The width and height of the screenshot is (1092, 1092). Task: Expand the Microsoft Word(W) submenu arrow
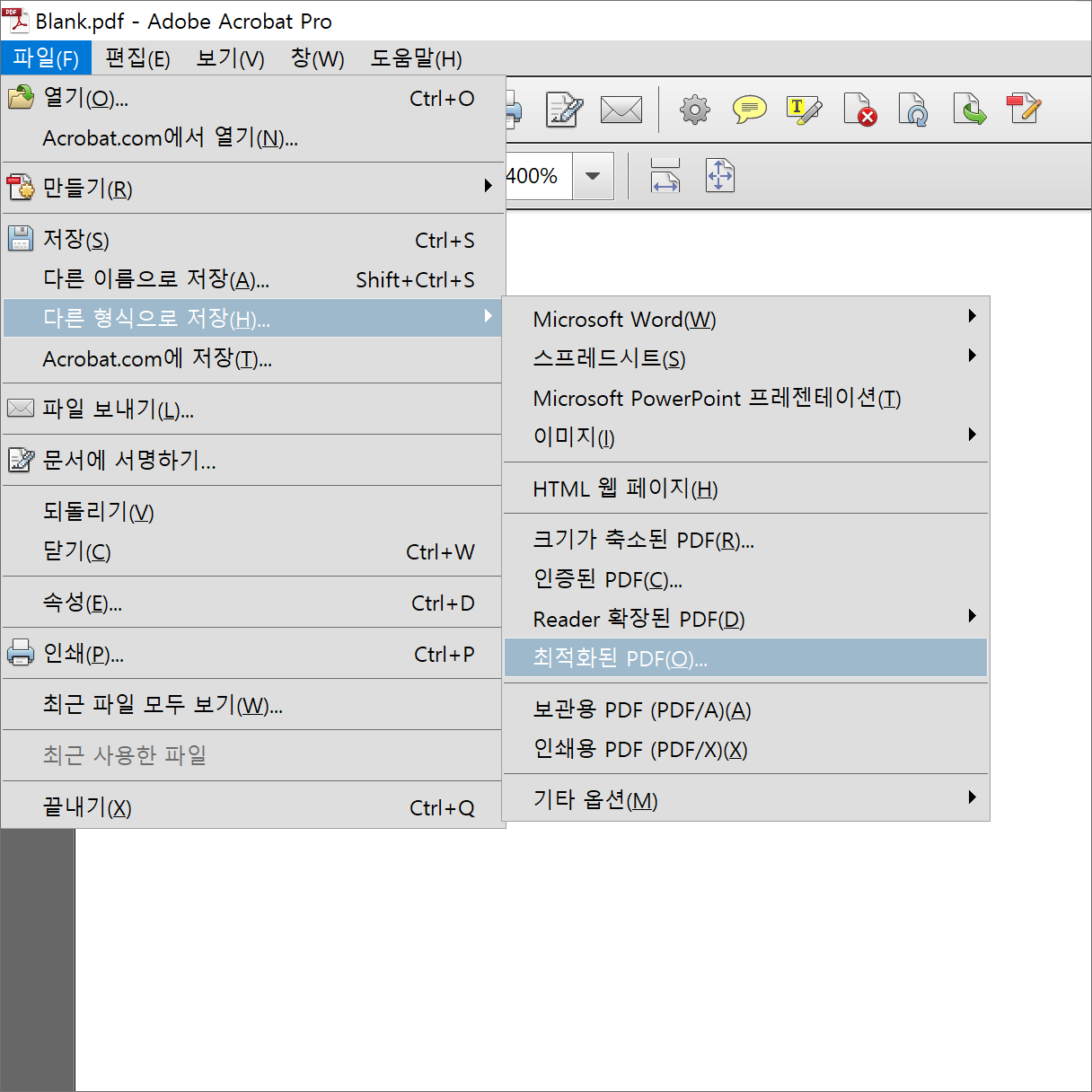click(972, 316)
